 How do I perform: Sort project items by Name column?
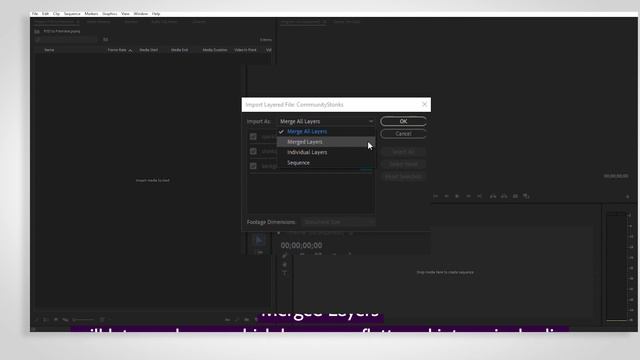pyautogui.click(x=49, y=50)
